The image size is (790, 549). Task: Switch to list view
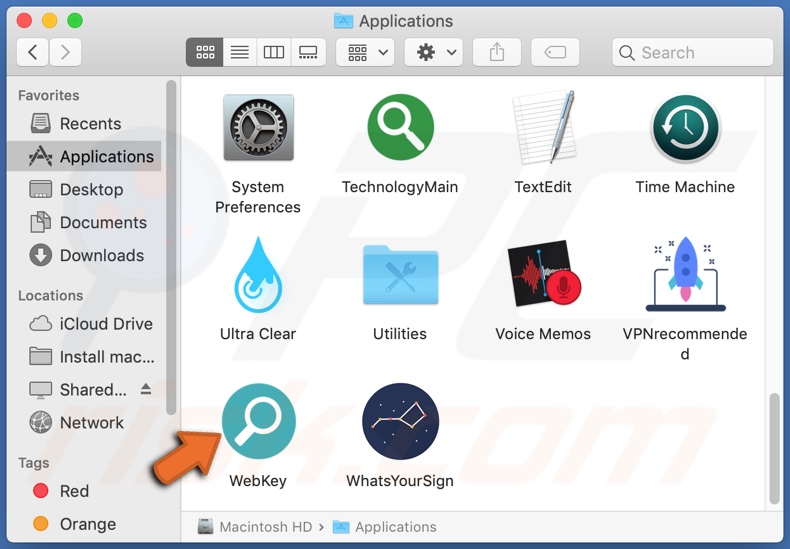click(240, 52)
